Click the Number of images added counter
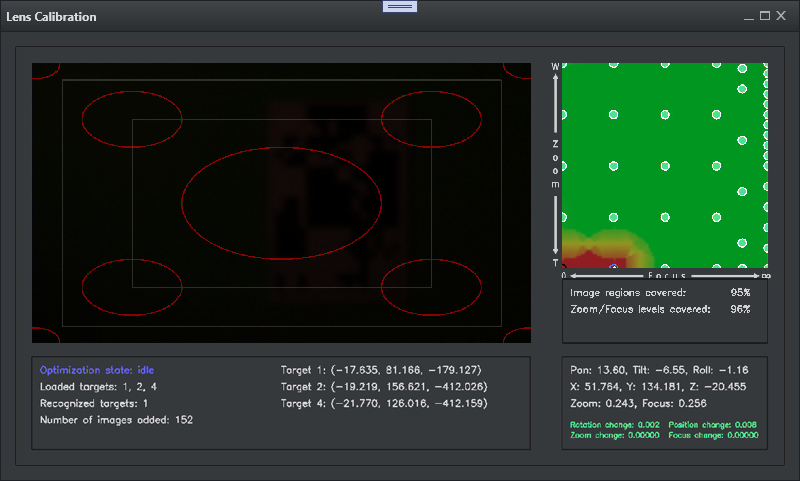Viewport: 800px width, 481px height. click(x=116, y=420)
